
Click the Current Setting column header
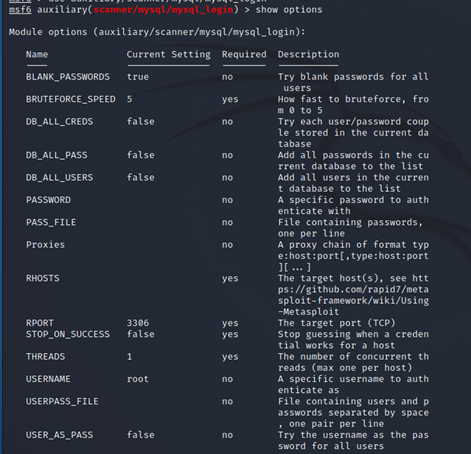pyautogui.click(x=168, y=54)
